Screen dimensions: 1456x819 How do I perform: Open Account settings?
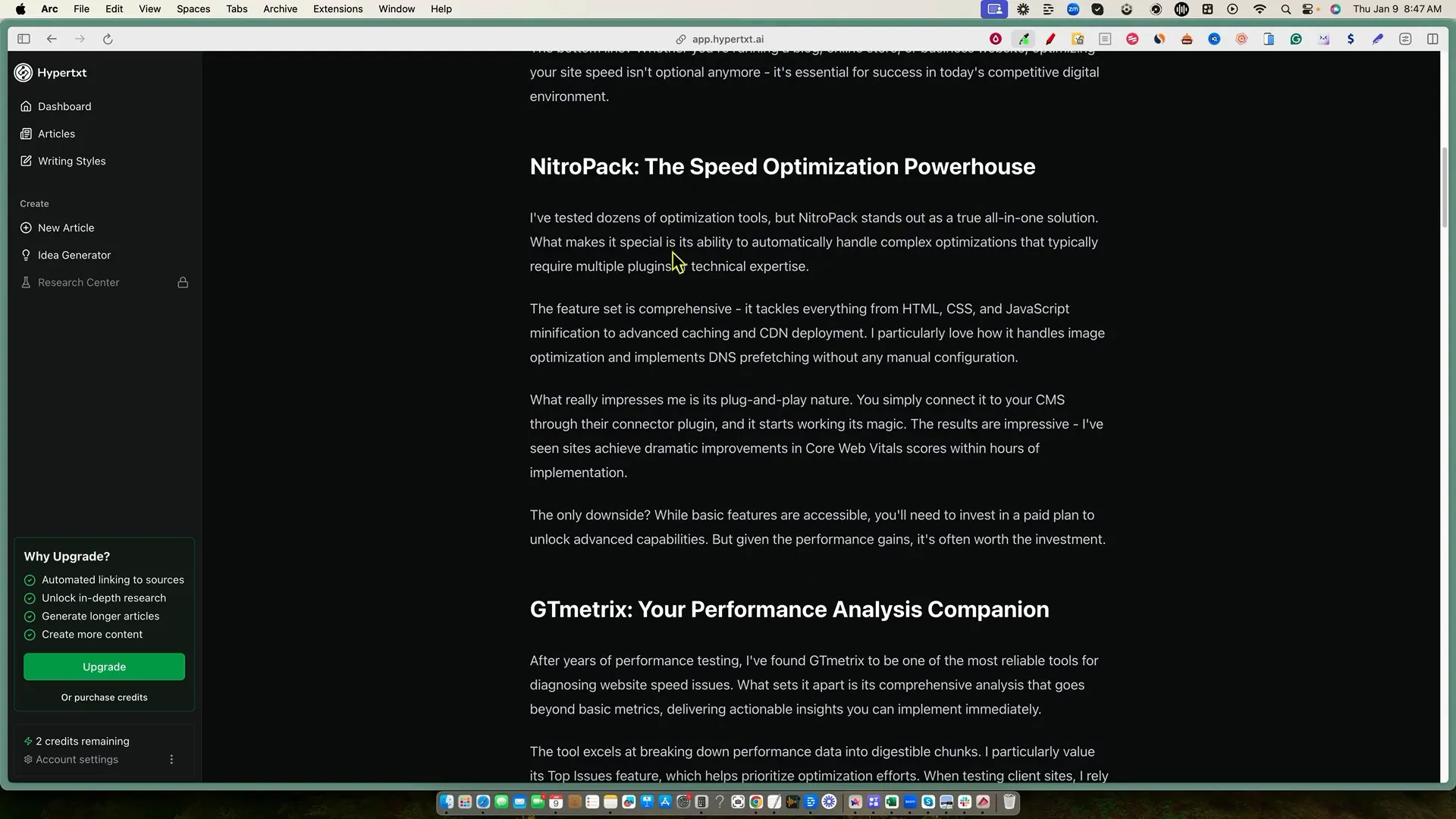click(77, 759)
